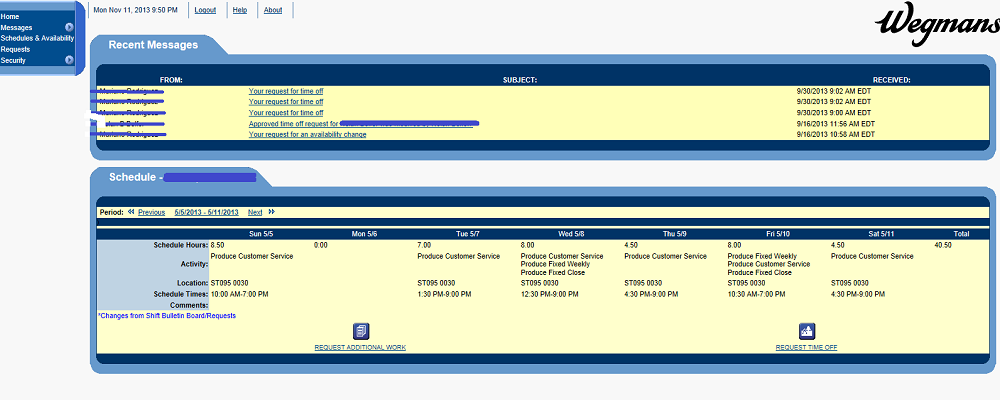Click the Sun 5/5 column header

[260, 234]
